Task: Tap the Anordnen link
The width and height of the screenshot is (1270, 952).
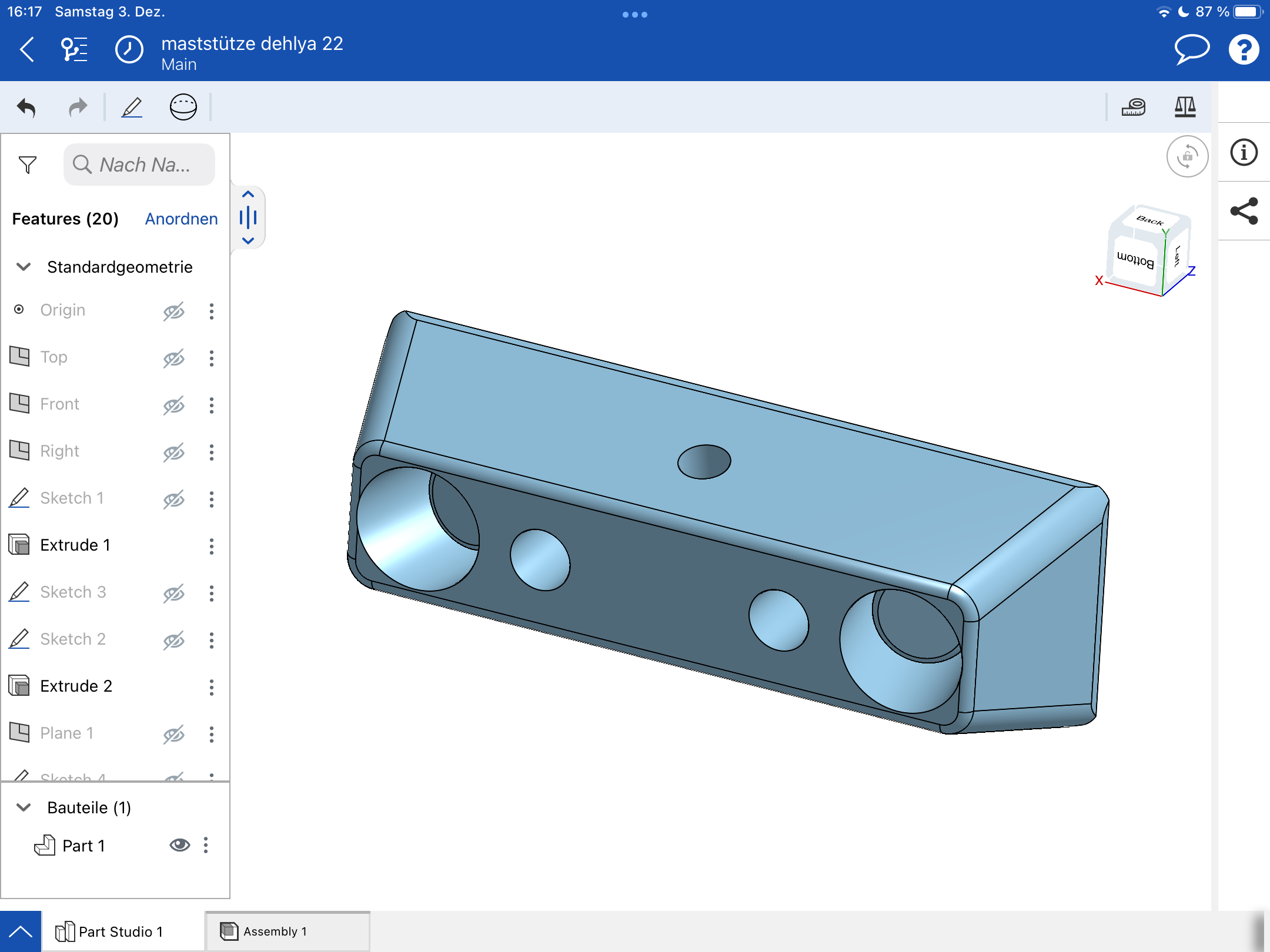Action: click(x=181, y=219)
